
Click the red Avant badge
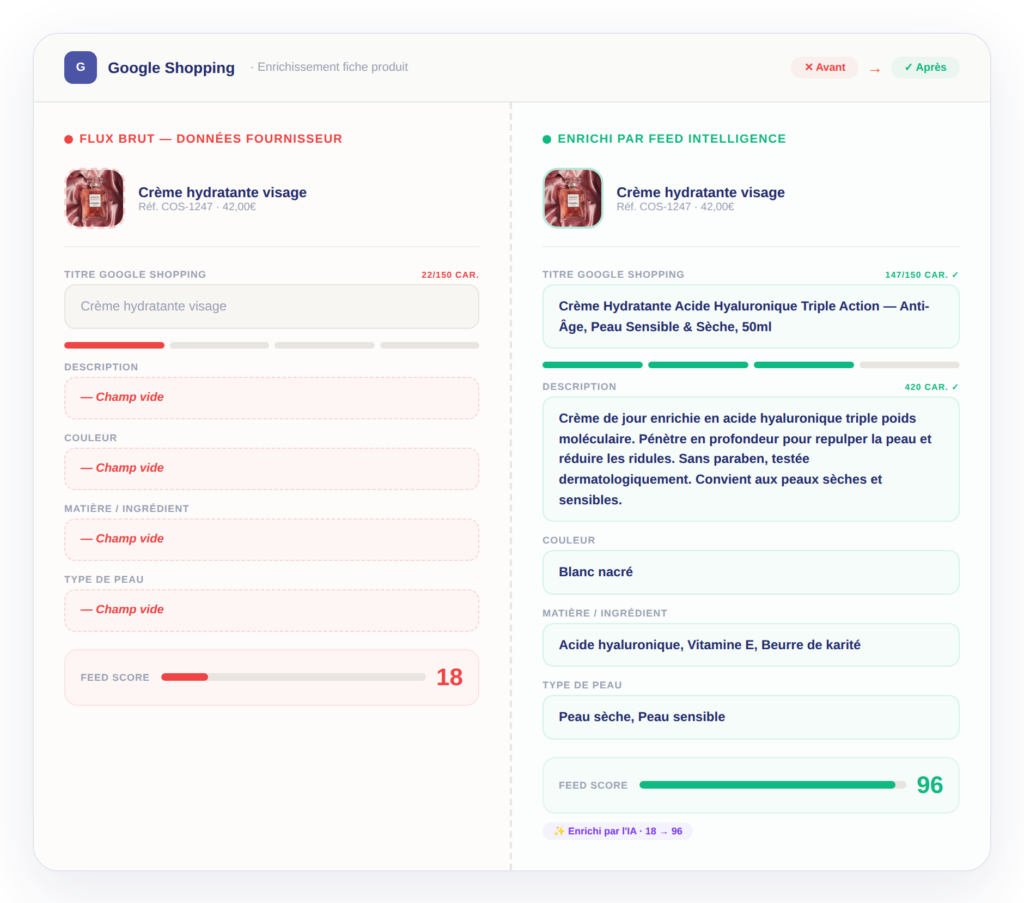[824, 67]
